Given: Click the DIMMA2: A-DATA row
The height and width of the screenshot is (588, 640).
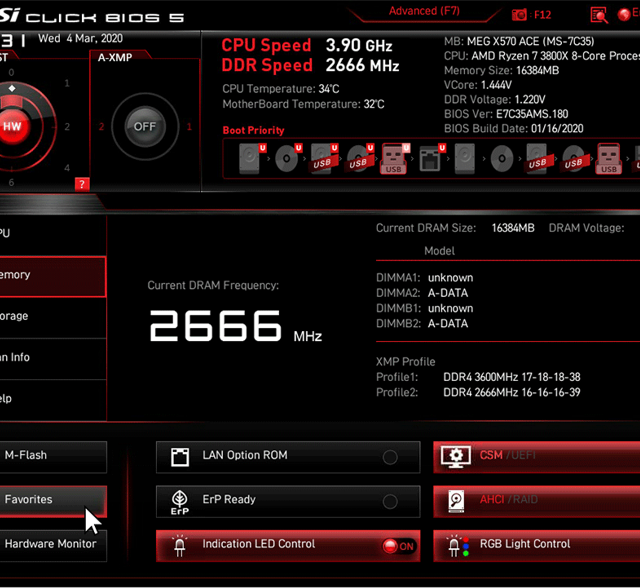Looking at the screenshot, I should [422, 293].
